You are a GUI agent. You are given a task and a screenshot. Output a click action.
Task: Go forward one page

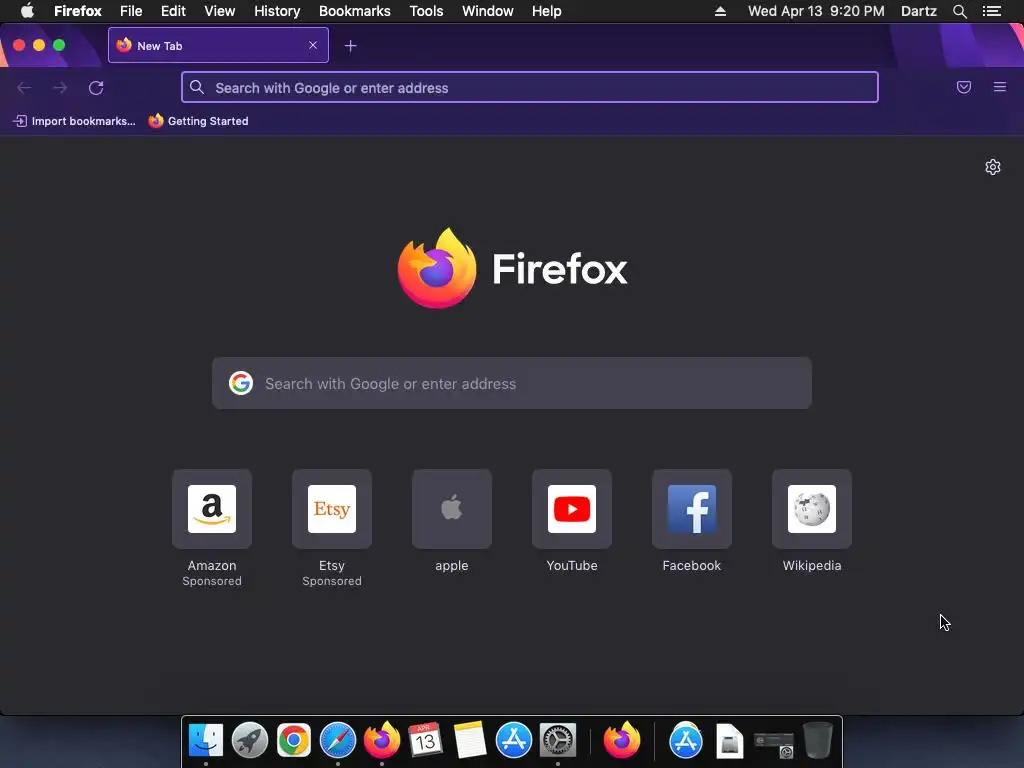[60, 88]
